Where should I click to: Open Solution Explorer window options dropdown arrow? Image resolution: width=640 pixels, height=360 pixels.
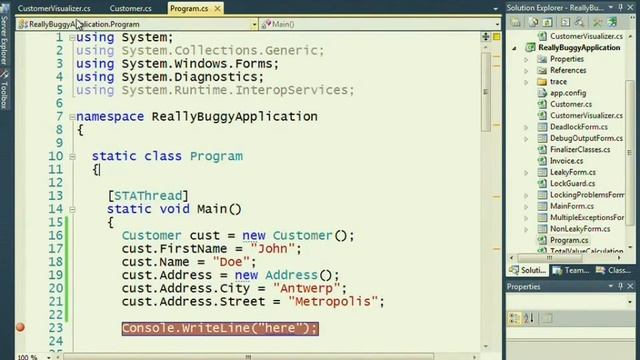(611, 7)
